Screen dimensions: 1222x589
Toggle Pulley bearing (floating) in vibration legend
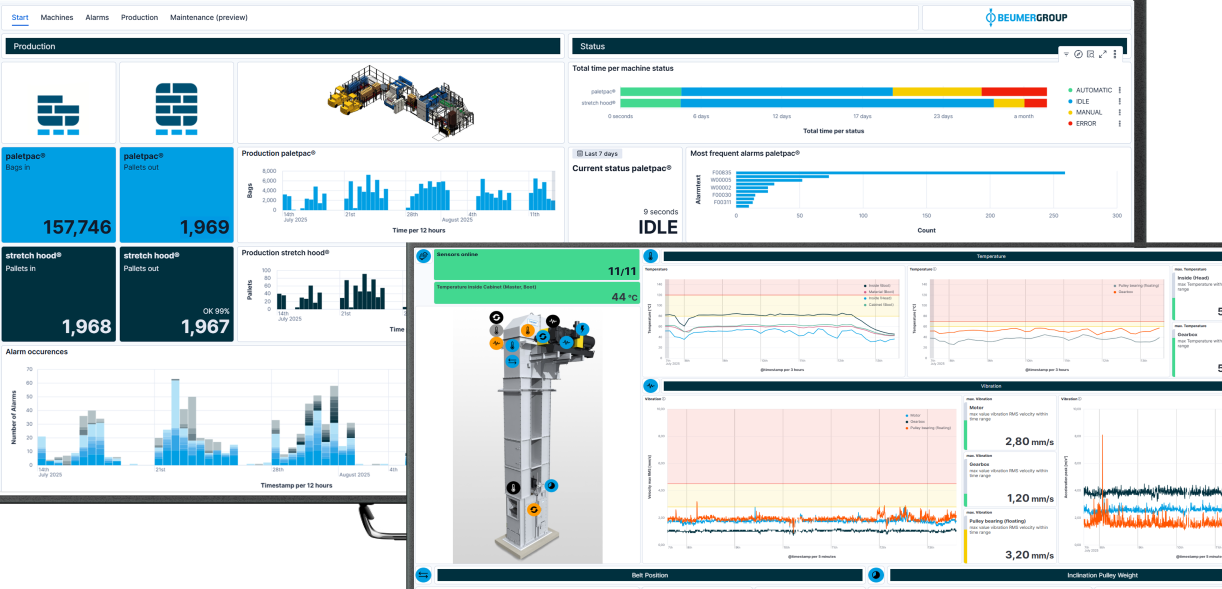927,428
